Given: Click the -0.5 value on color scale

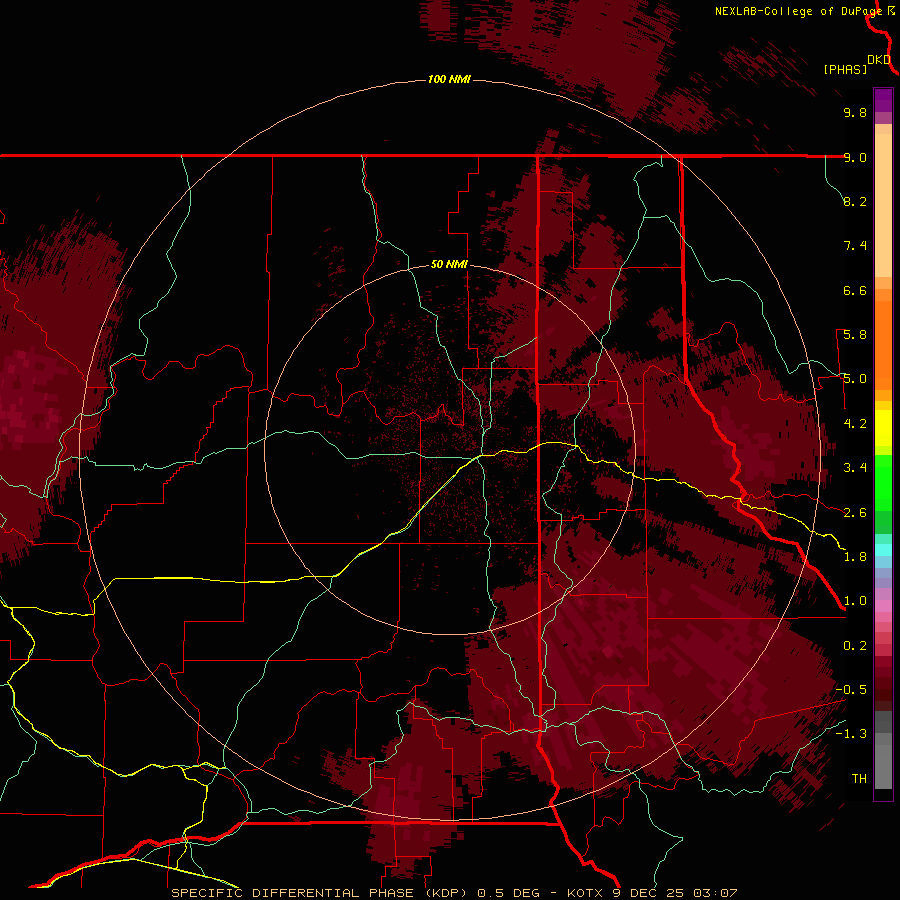Looking at the screenshot, I should tap(851, 690).
